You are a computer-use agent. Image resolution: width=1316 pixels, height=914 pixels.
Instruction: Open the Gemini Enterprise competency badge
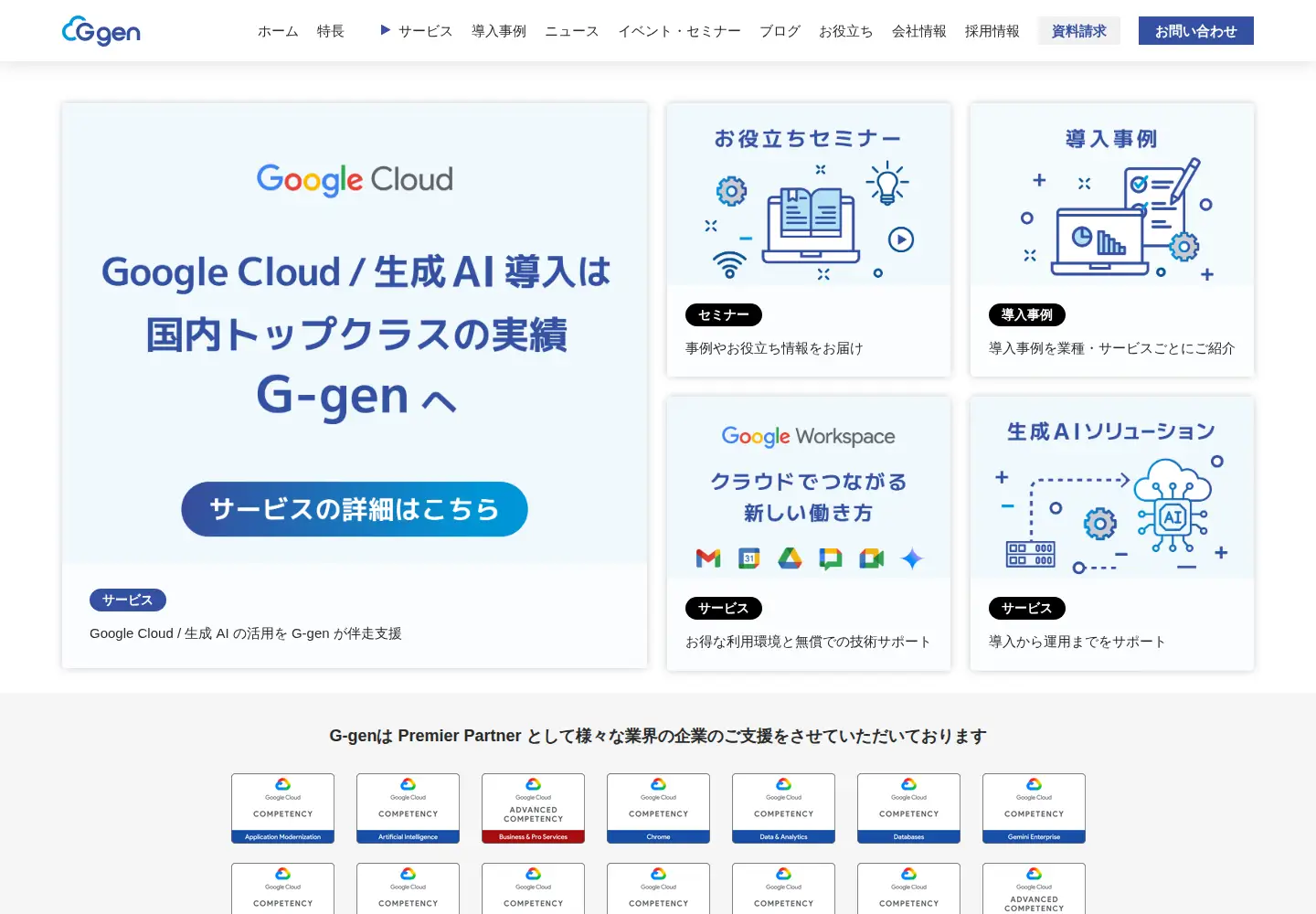(x=1034, y=808)
